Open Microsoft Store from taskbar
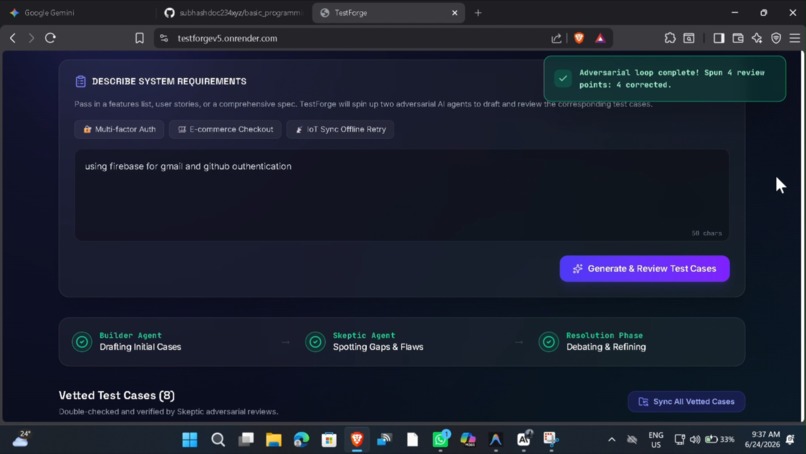This screenshot has width=806, height=454. pos(329,440)
